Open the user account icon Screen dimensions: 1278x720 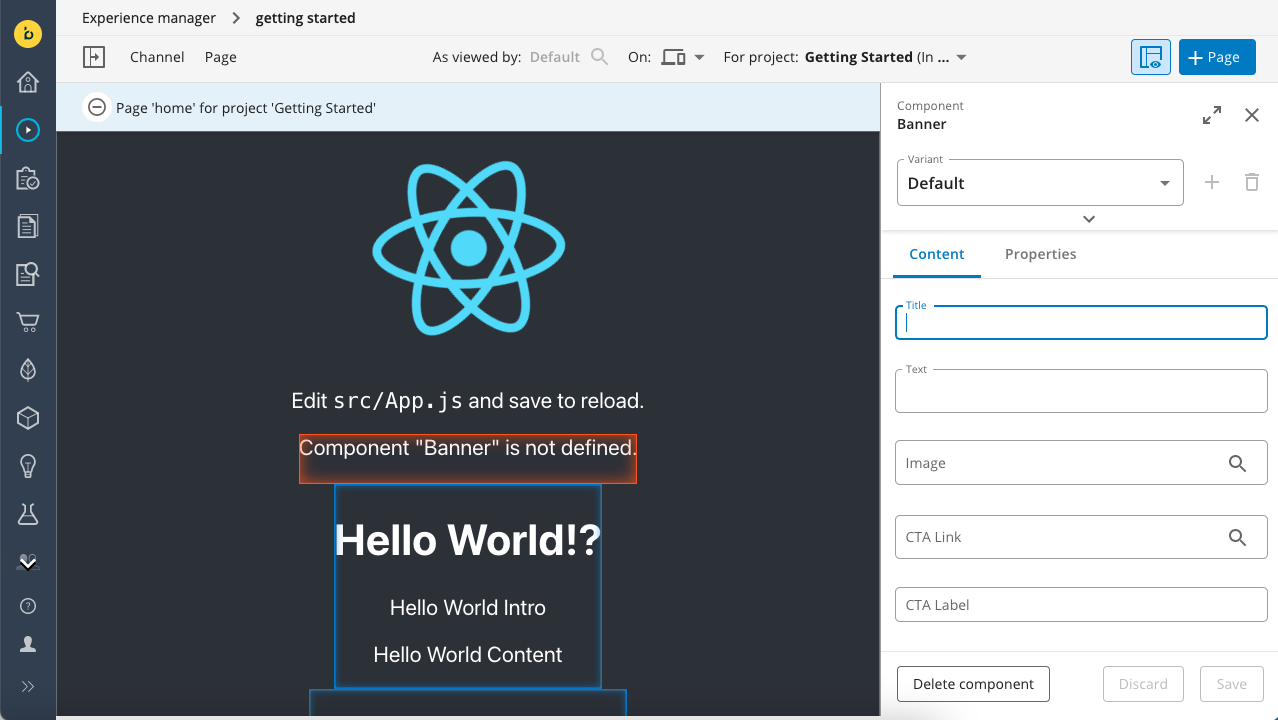coord(28,645)
